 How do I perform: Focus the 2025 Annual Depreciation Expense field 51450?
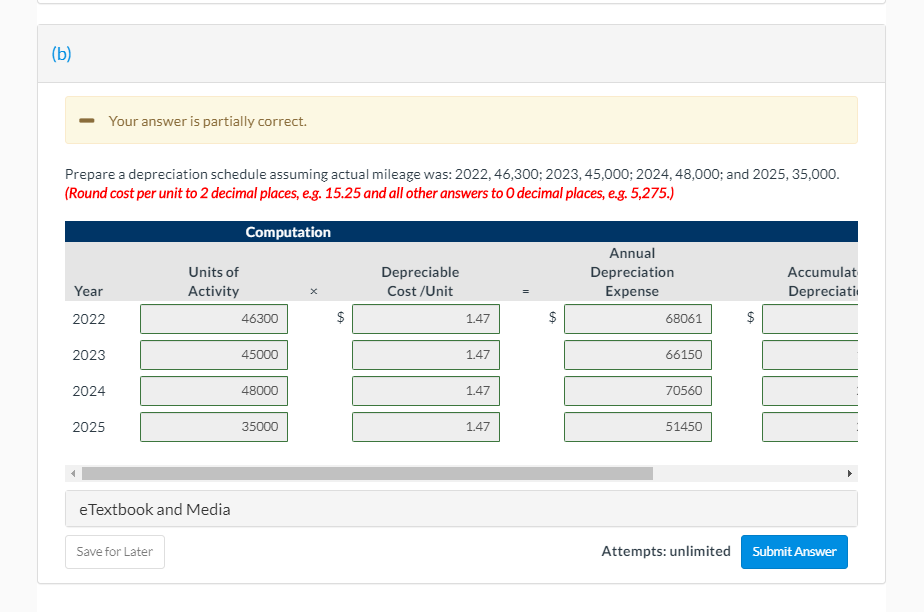[x=638, y=427]
